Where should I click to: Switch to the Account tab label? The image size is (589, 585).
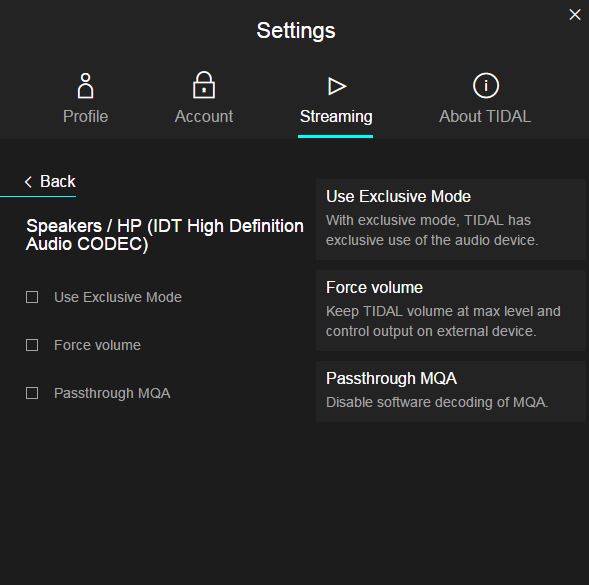coord(204,116)
